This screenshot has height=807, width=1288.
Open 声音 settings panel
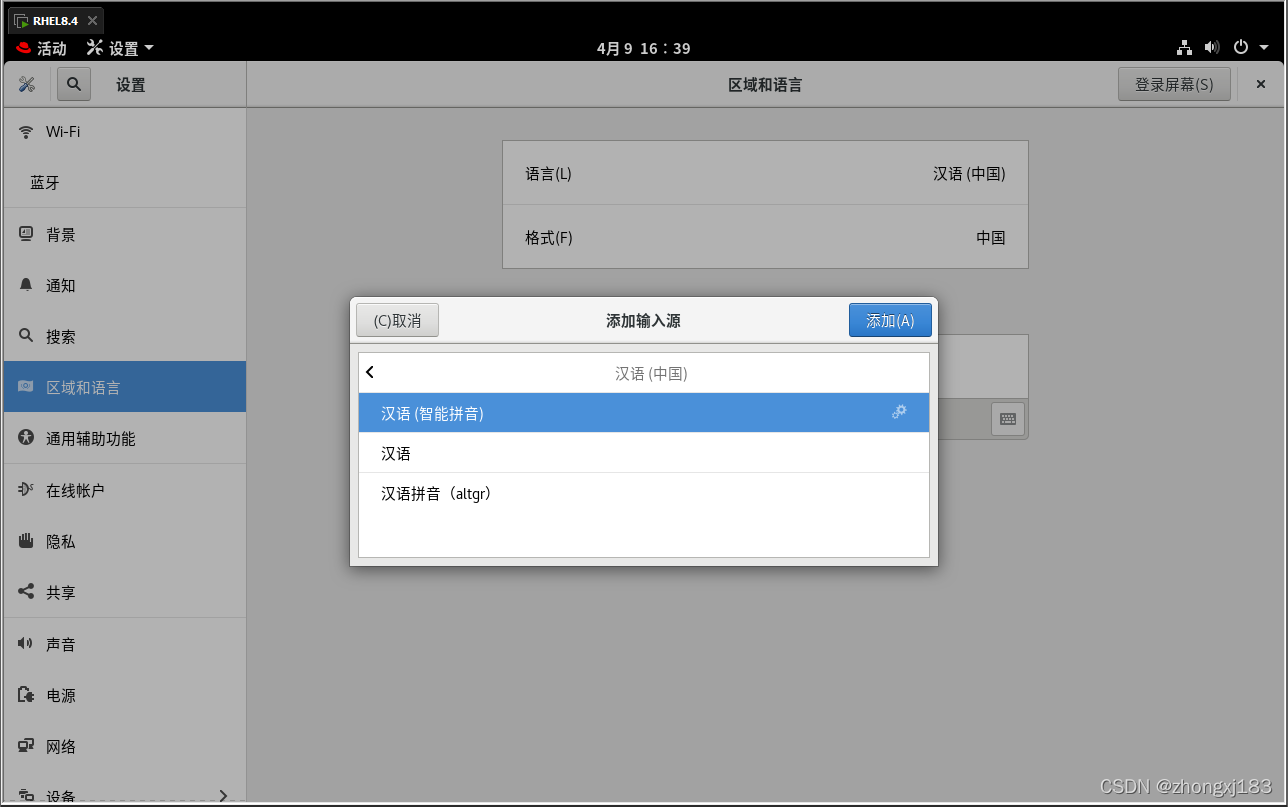coord(125,644)
